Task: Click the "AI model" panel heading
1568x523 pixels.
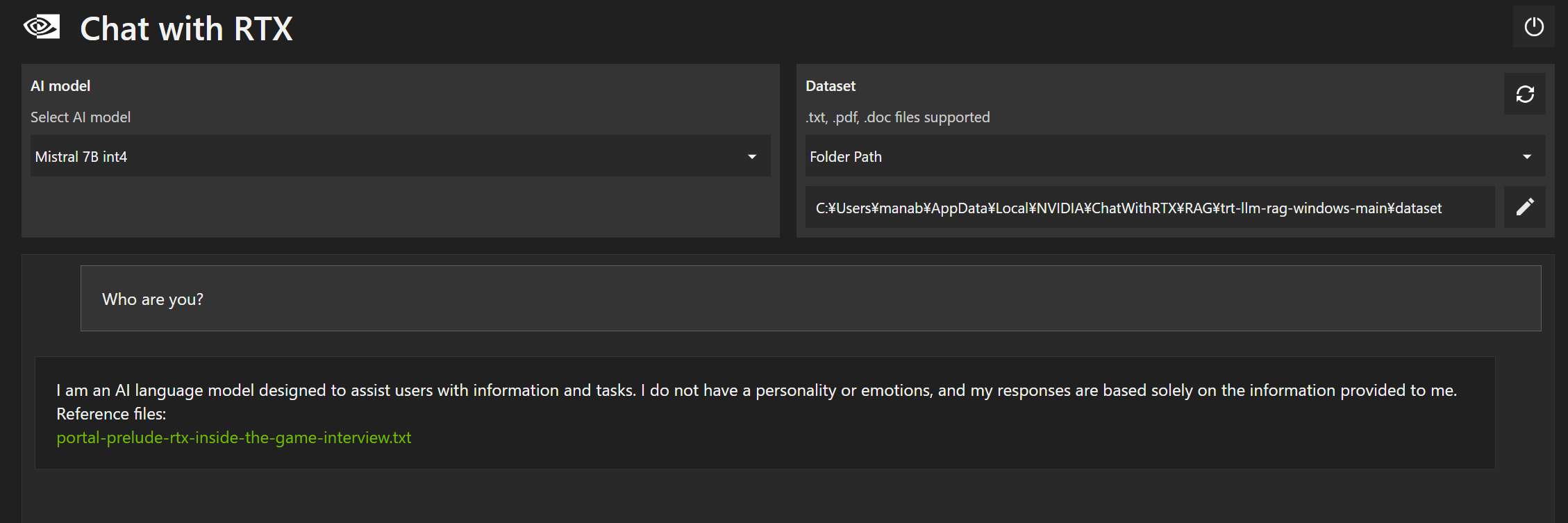Action: [60, 86]
